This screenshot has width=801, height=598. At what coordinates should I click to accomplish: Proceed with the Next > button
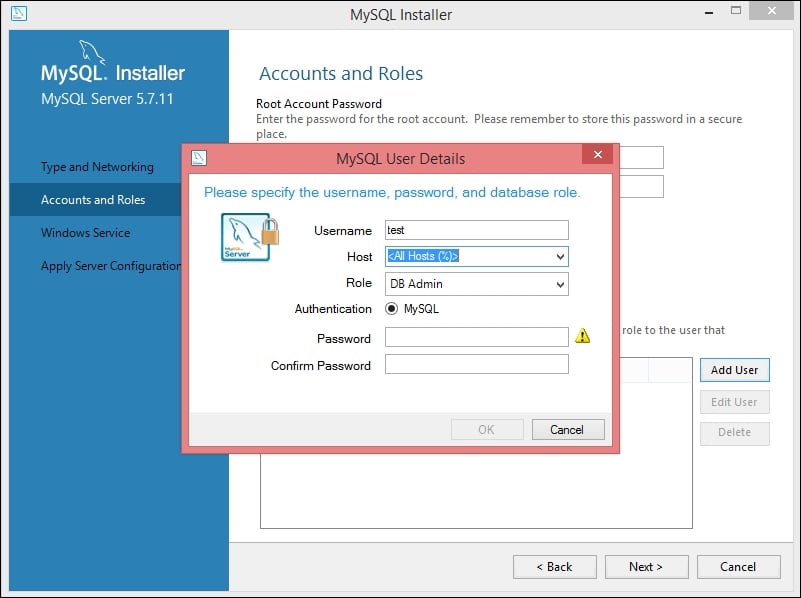coord(646,567)
